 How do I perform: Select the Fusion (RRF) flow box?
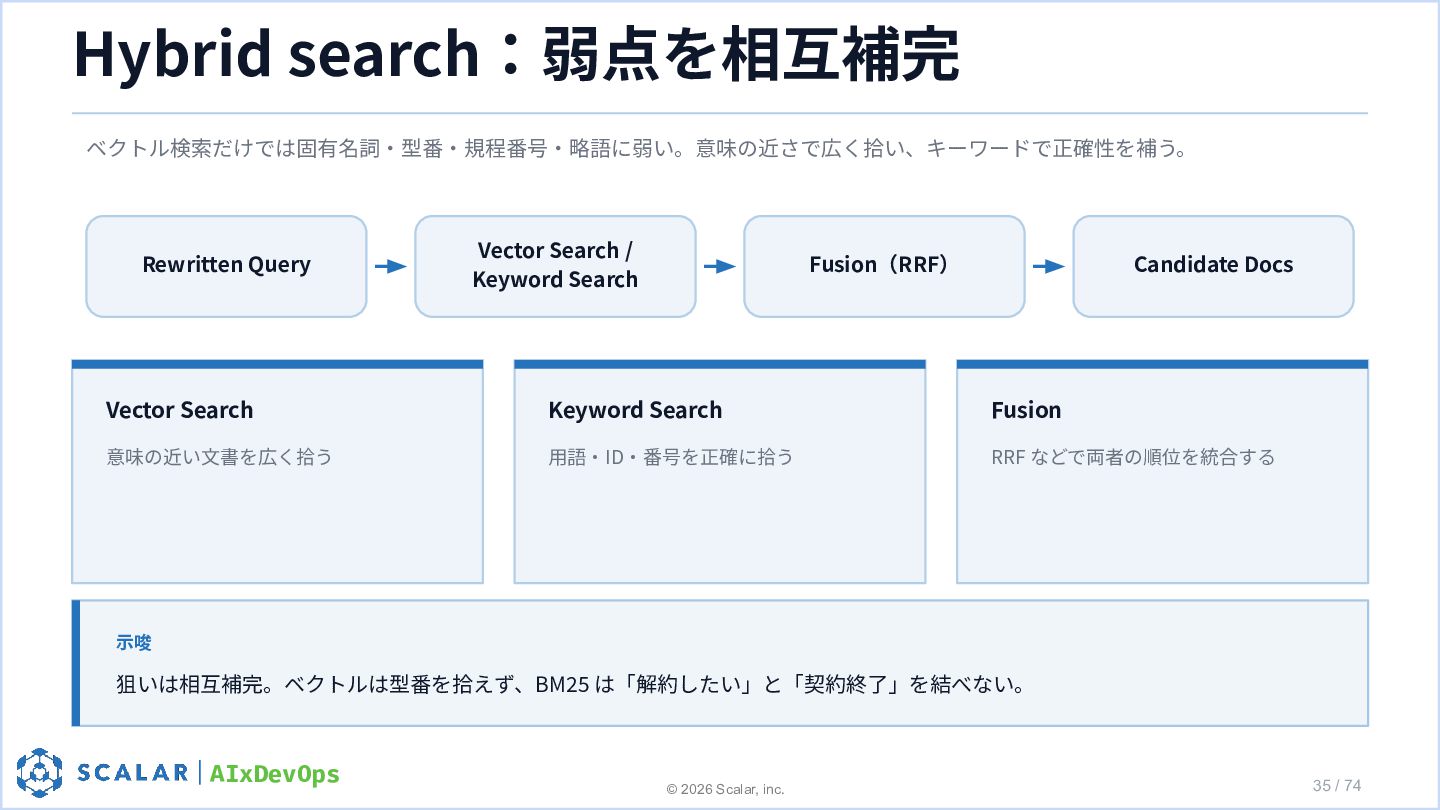(x=884, y=266)
